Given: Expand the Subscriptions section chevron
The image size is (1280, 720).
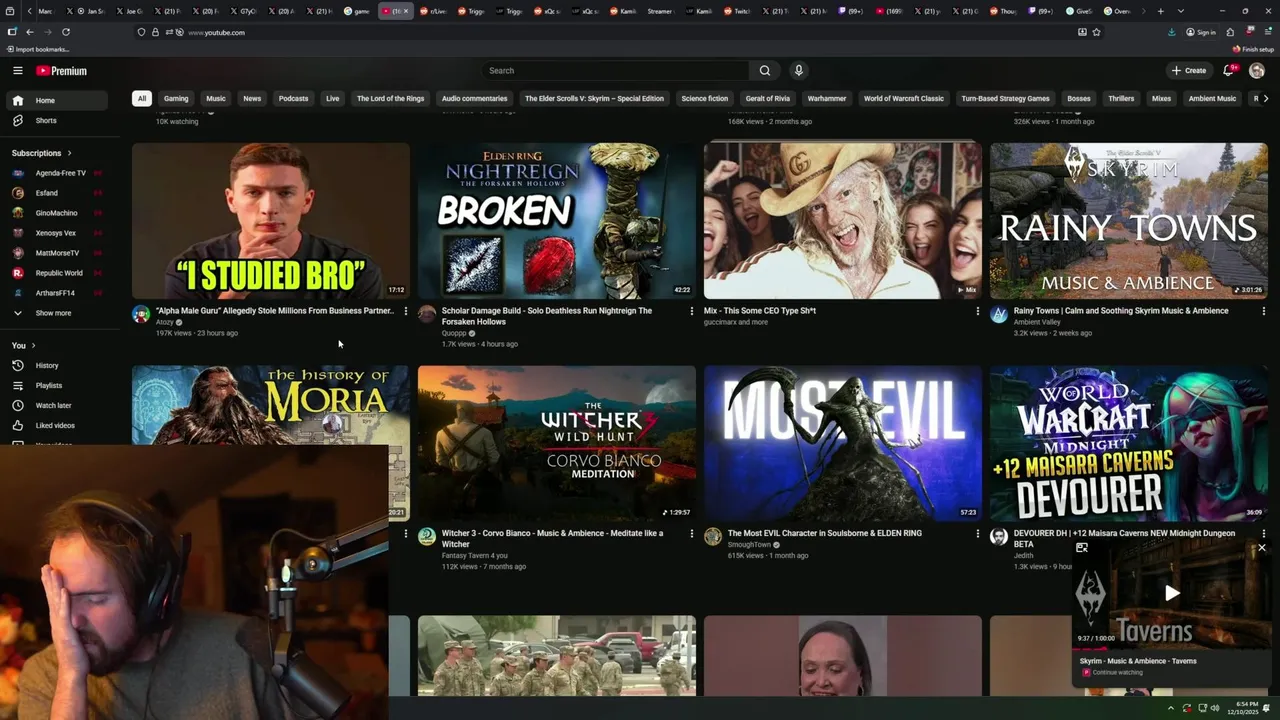Looking at the screenshot, I should click(x=69, y=153).
